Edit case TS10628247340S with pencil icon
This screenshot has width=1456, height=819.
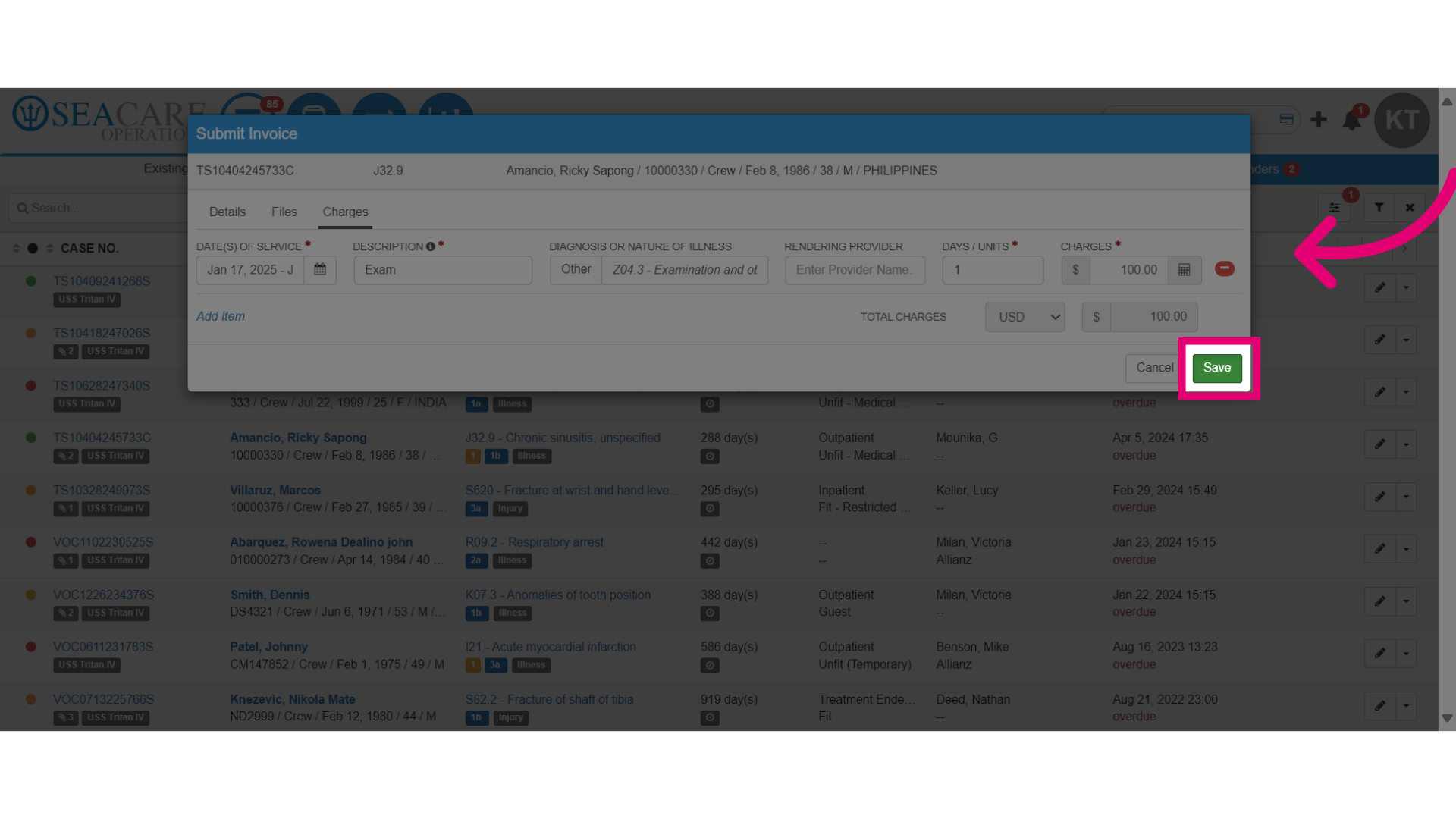coord(1380,392)
